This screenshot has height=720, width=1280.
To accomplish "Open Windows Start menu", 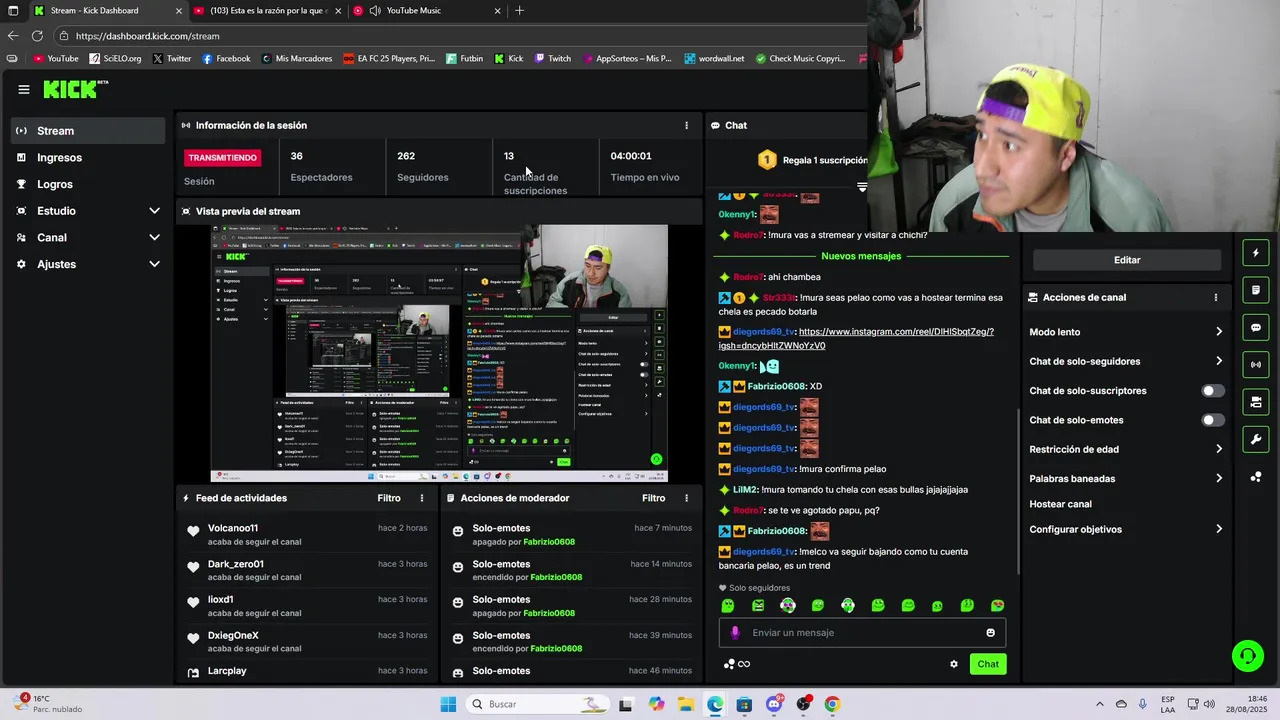I will click(x=448, y=704).
